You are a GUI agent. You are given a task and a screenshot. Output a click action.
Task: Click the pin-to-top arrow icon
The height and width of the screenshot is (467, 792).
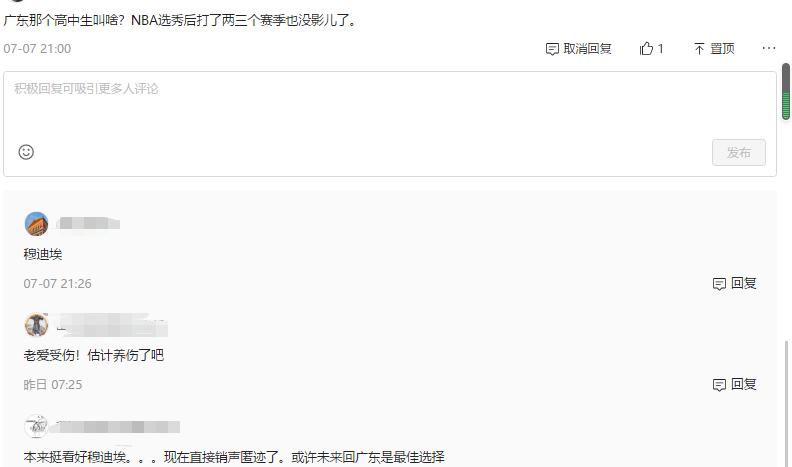(x=699, y=48)
